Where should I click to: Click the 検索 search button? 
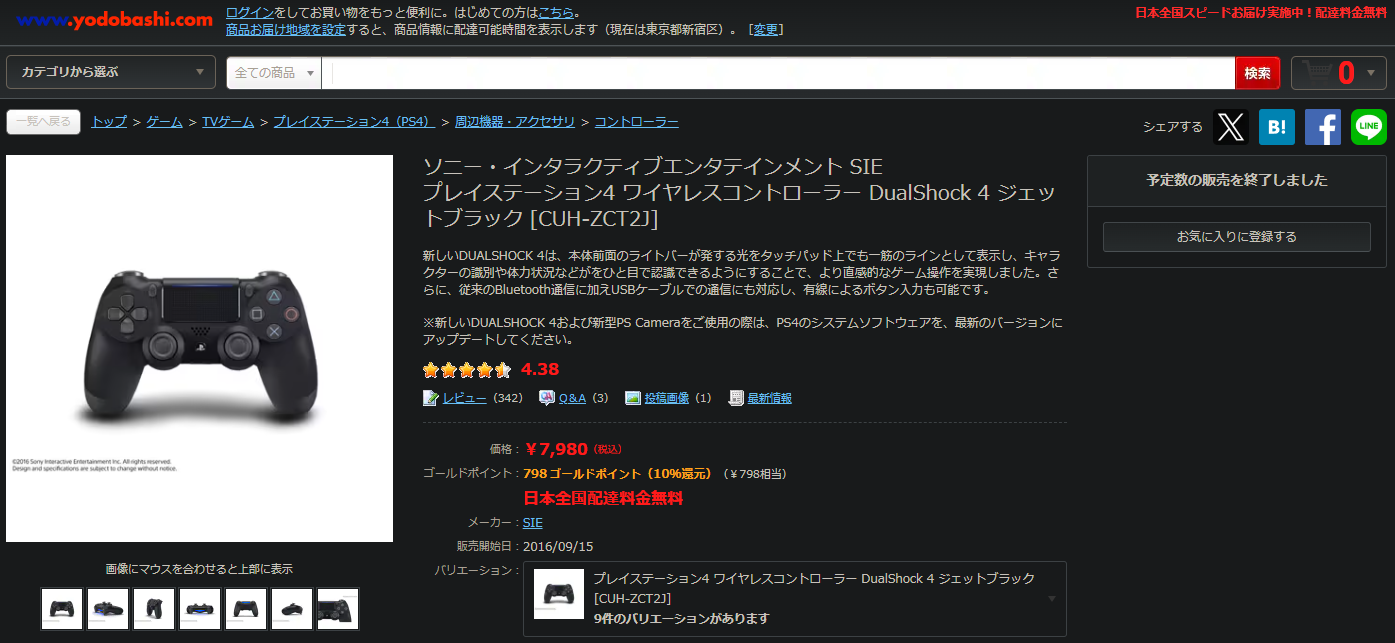point(1258,73)
